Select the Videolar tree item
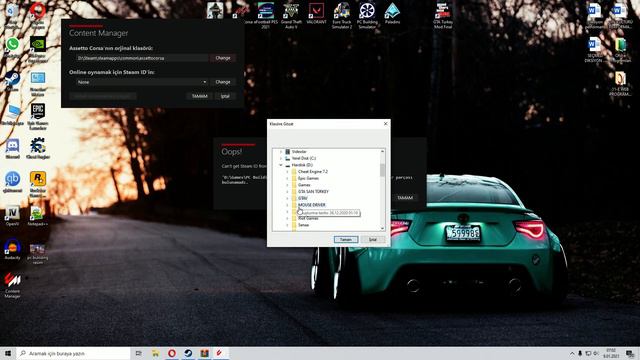The height and width of the screenshot is (360, 640). [299, 151]
